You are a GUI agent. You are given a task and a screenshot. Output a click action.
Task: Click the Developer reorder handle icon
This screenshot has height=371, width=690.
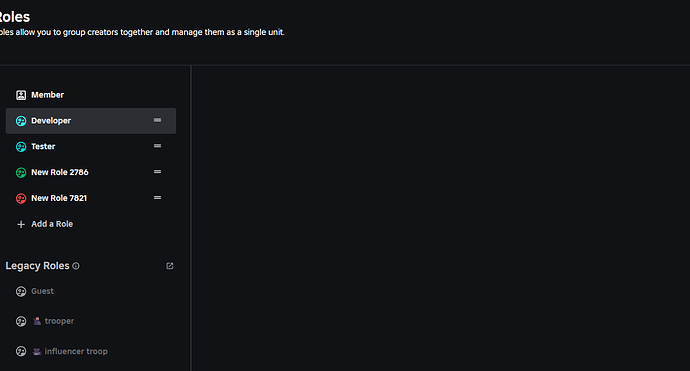pyautogui.click(x=157, y=120)
